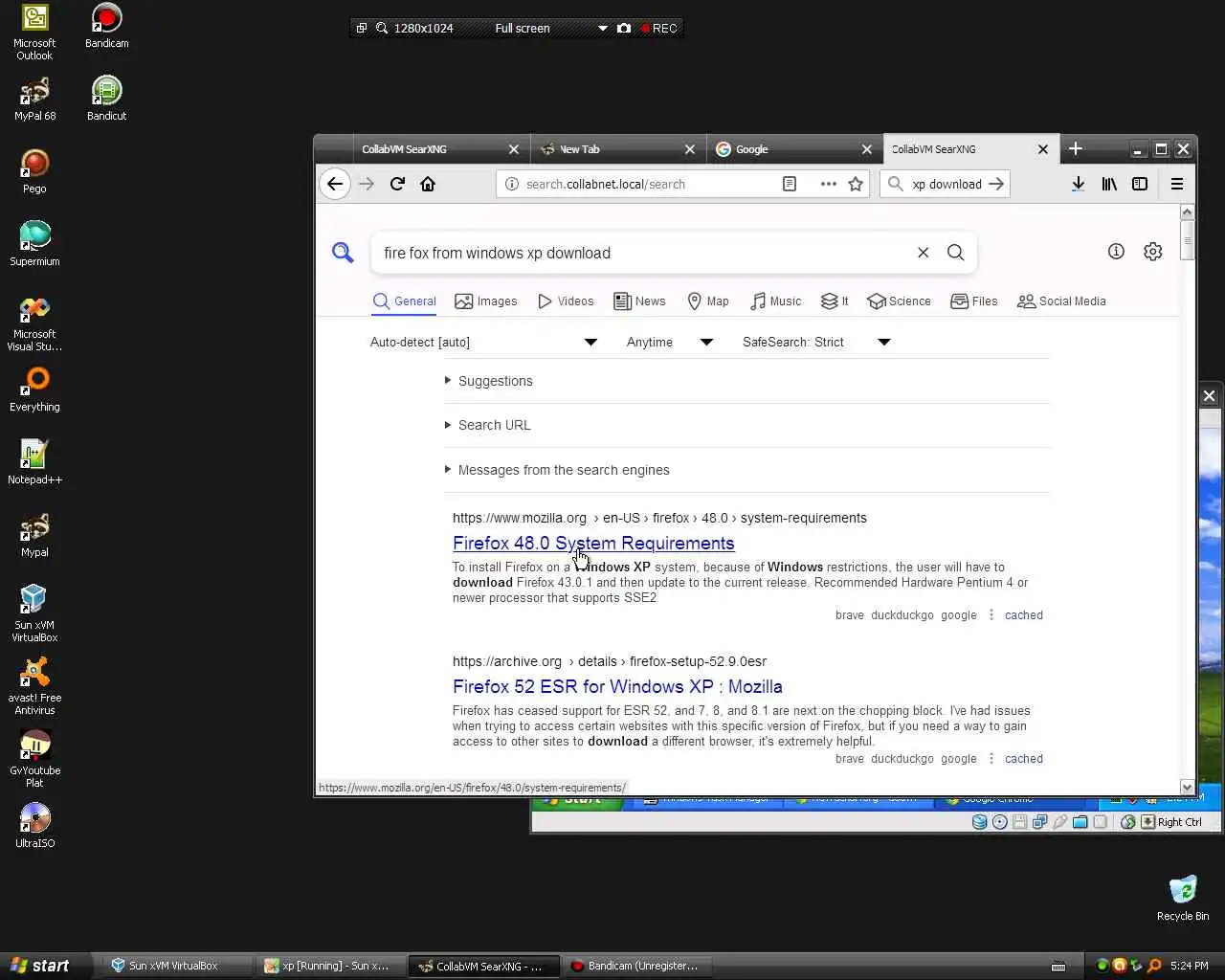Click the Bandicam camera screenshot icon
The width and height of the screenshot is (1225, 980).
pyautogui.click(x=624, y=28)
